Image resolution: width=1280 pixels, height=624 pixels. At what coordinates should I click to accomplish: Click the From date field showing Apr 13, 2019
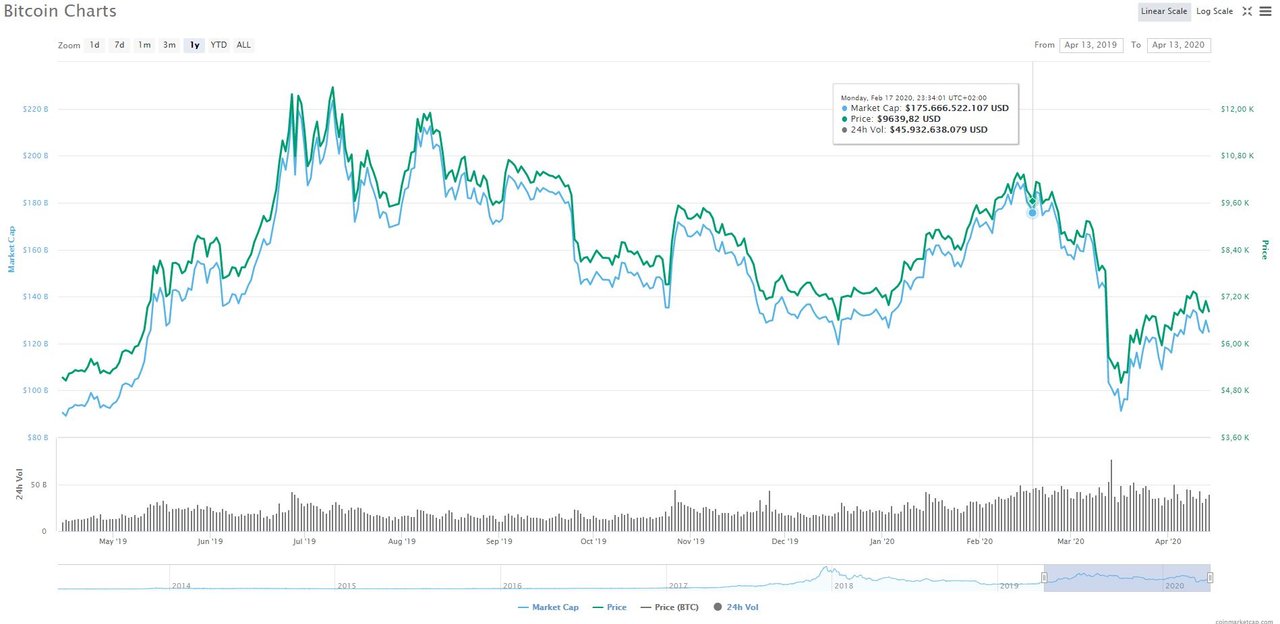(x=1090, y=45)
